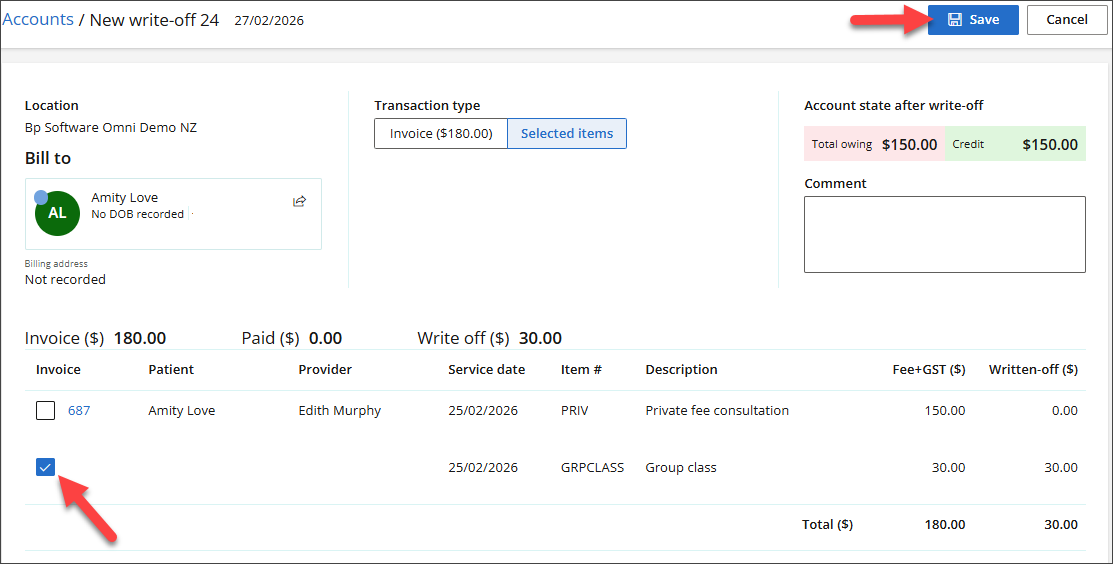Untick the Group class checkbox
Viewport: 1113px width, 564px height.
[45, 467]
